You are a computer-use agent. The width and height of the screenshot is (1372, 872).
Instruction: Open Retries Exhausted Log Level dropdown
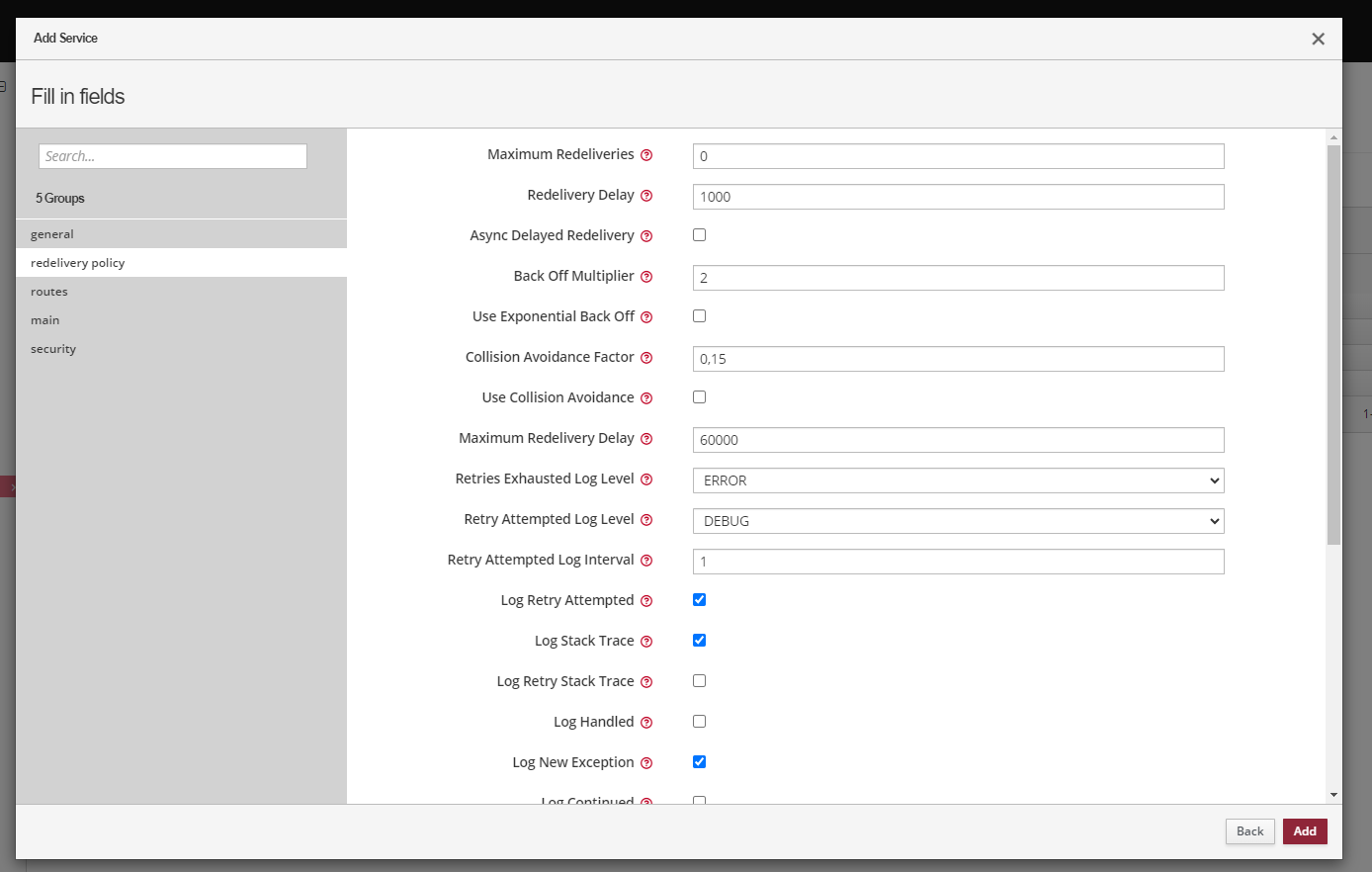958,480
